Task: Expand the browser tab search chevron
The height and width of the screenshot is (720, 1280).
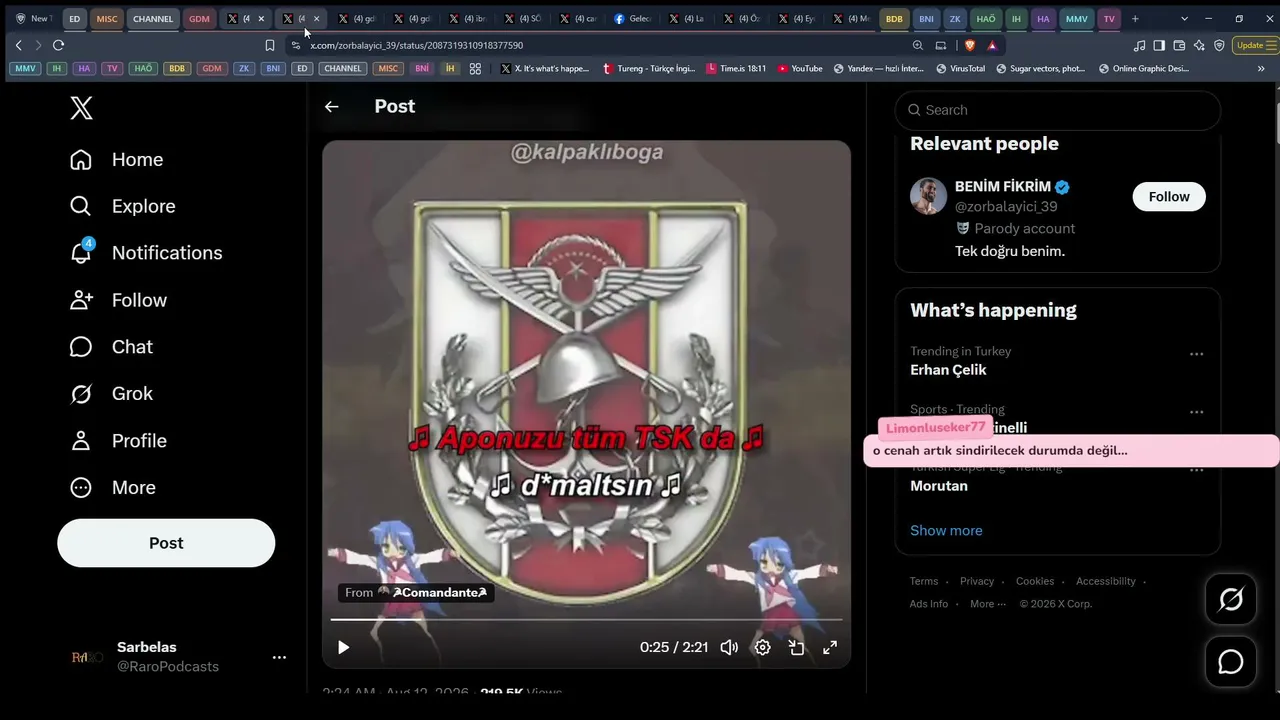Action: coord(1185,19)
